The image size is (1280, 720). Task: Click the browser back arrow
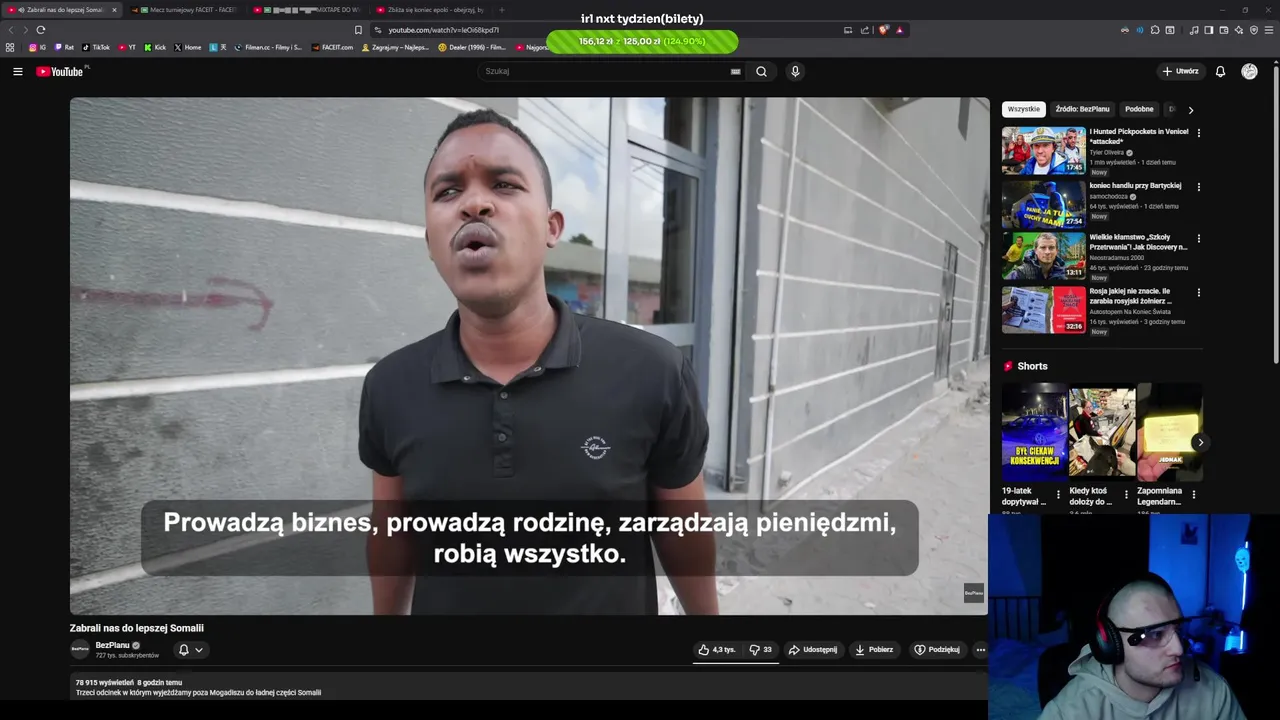11,30
